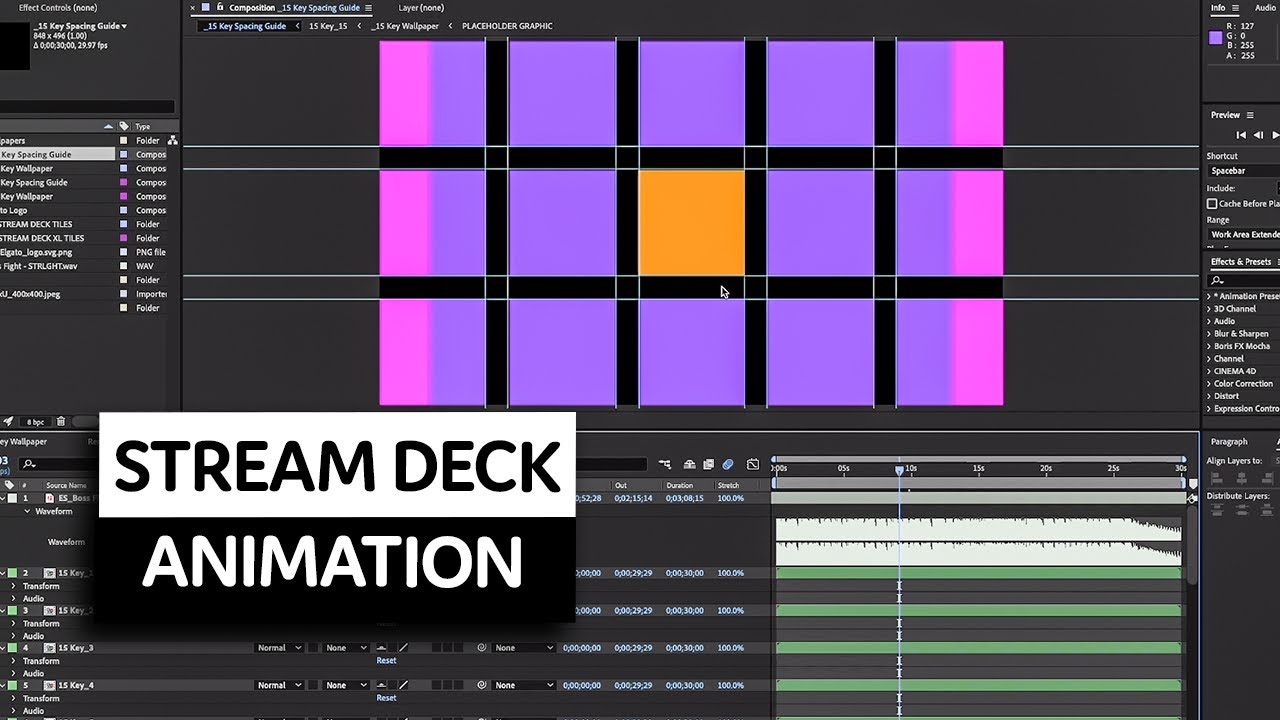Open the Work Area Extended range dropdown
This screenshot has width=1280, height=720.
pyautogui.click(x=1243, y=235)
